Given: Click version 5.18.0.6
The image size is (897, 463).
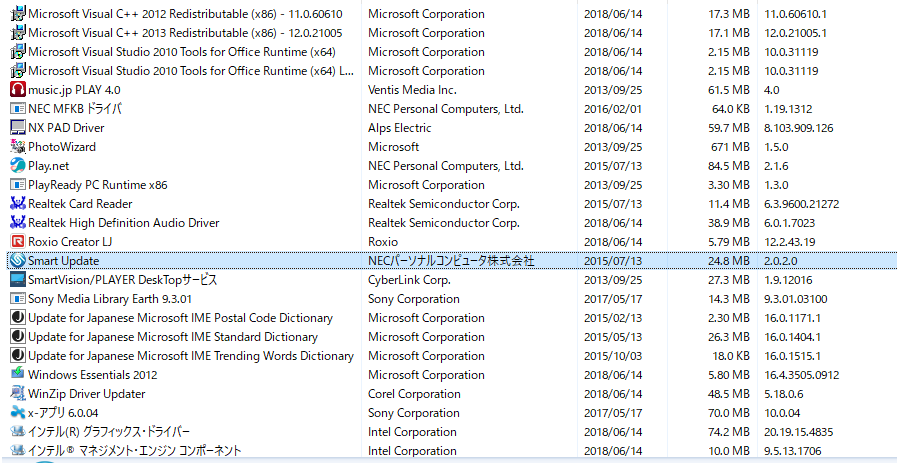Looking at the screenshot, I should pyautogui.click(x=784, y=394).
